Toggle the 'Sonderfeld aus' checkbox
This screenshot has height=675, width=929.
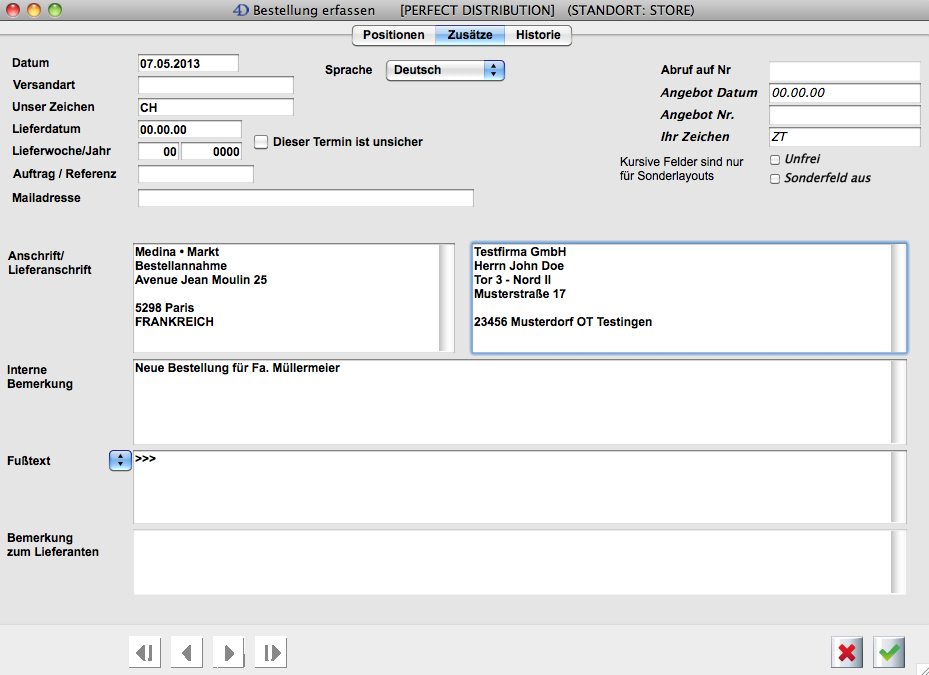(x=775, y=179)
